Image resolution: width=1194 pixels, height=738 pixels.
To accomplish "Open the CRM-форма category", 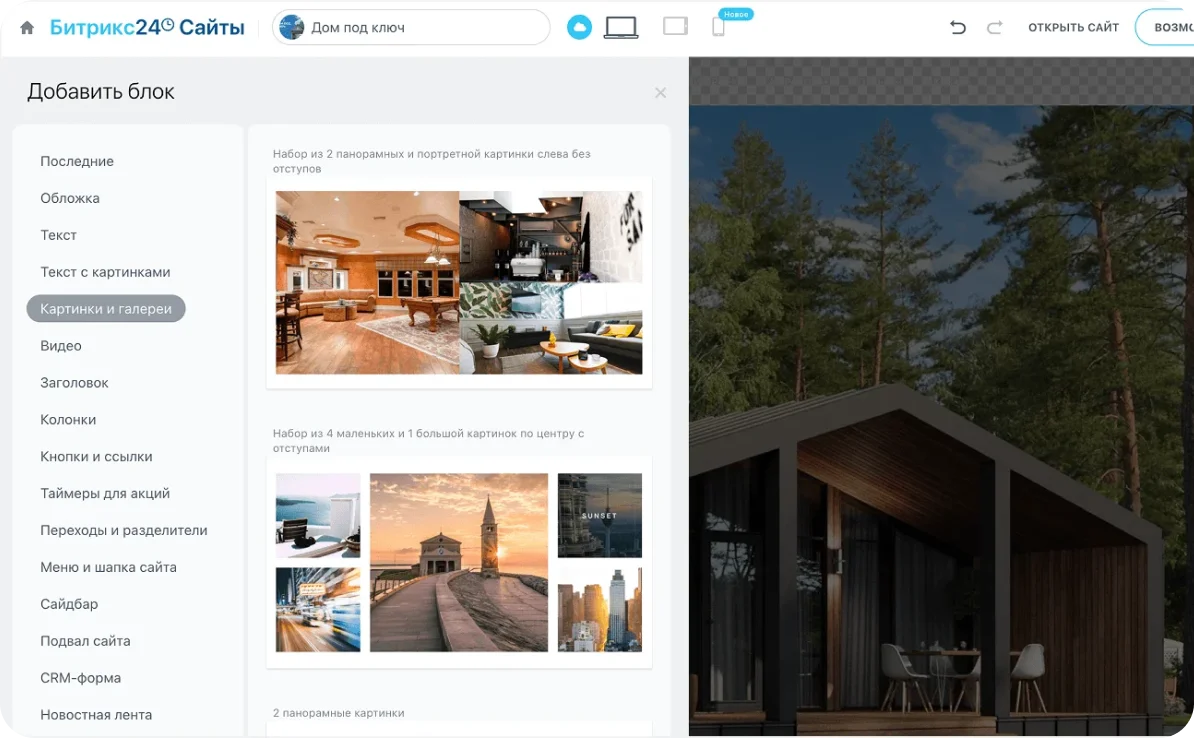I will 81,678.
